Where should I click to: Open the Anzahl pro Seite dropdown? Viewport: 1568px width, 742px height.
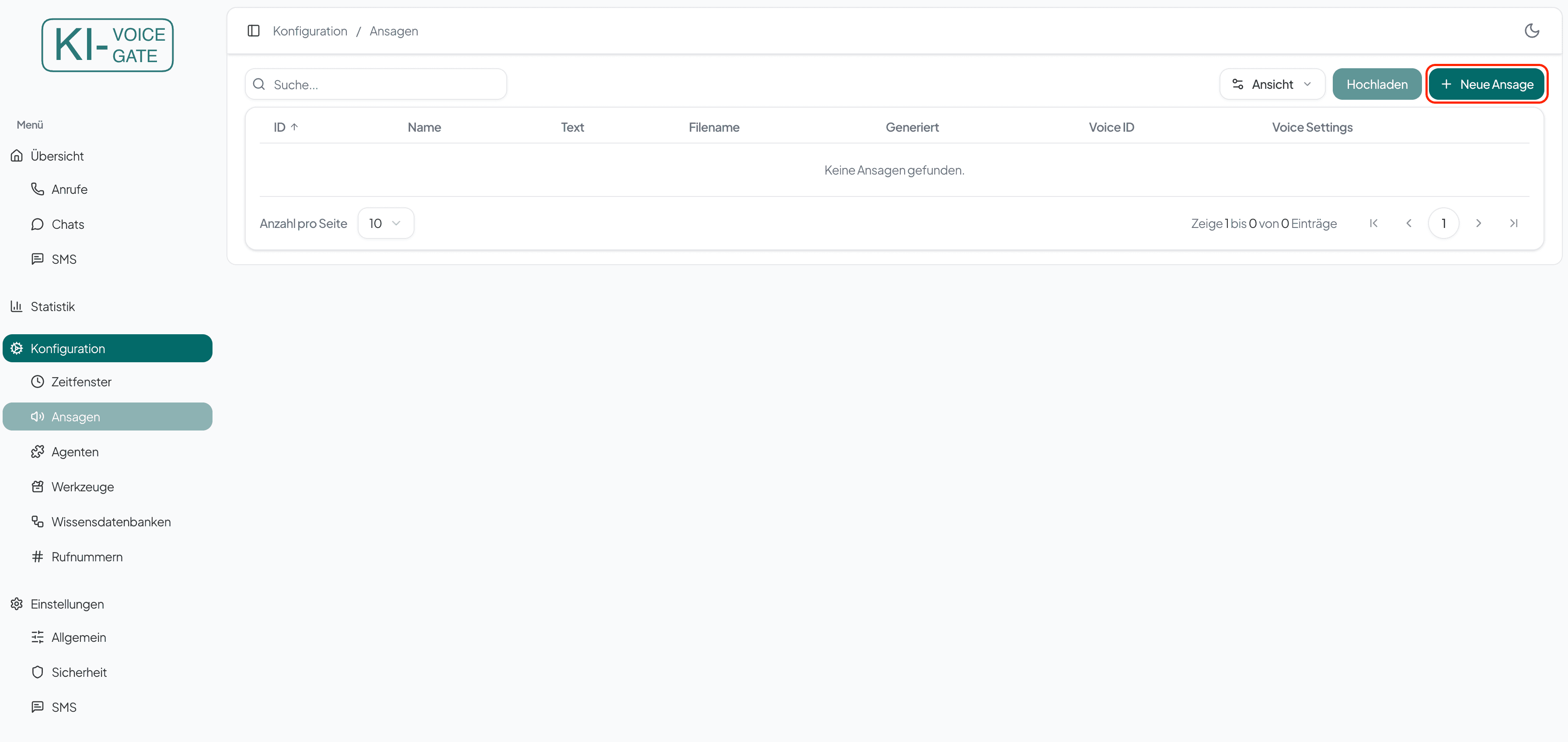tap(385, 224)
